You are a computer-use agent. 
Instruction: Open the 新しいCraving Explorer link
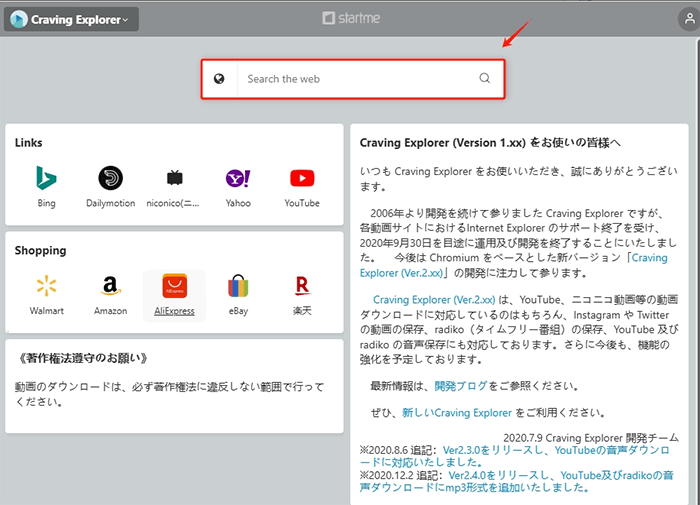click(x=457, y=413)
